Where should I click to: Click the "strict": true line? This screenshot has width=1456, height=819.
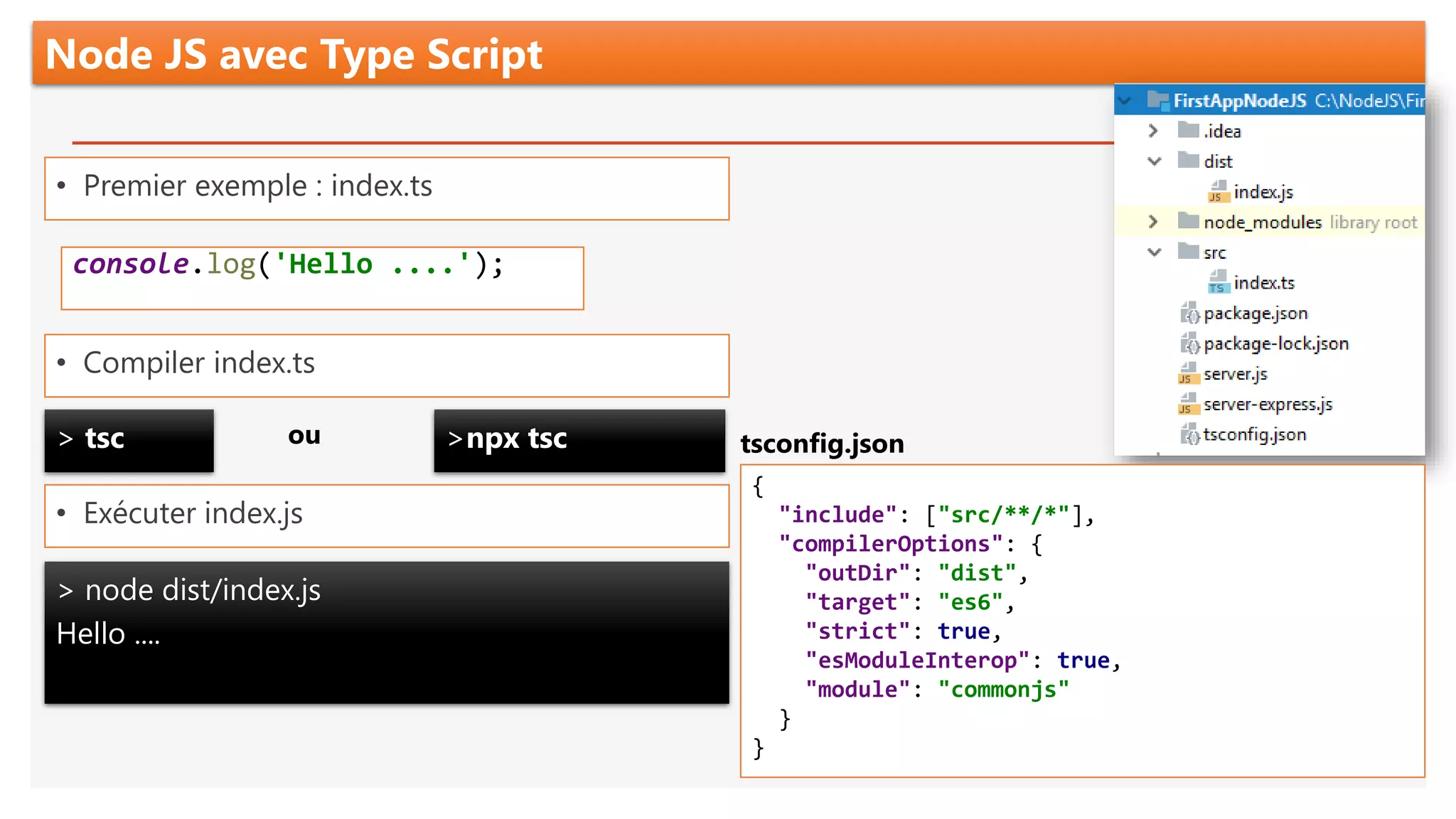tap(903, 631)
